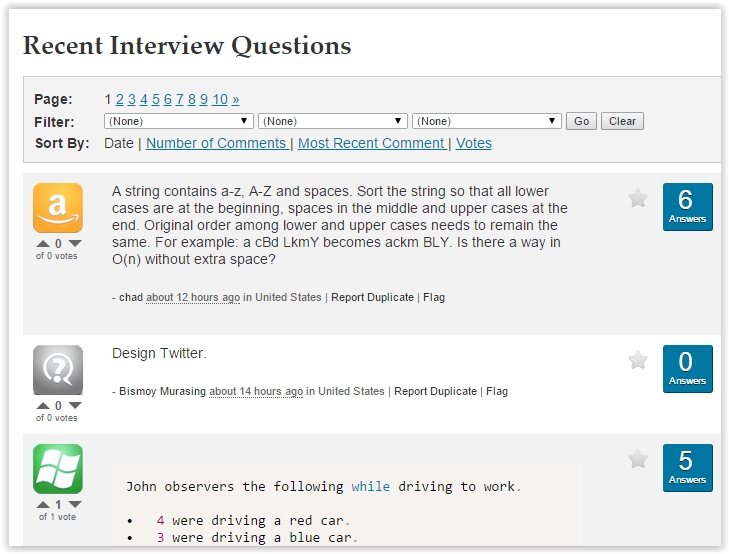This screenshot has width=729, height=554.
Task: Toggle favorite star on Microsoft question
Action: (x=638, y=459)
